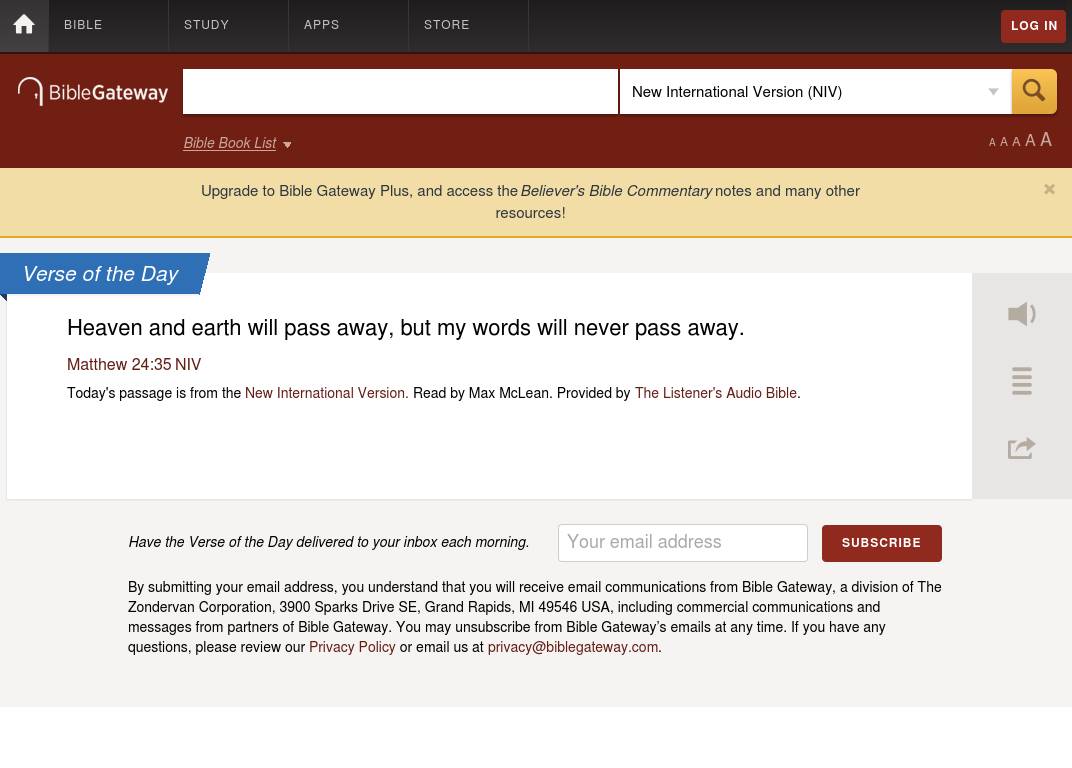Play the verse audio speaker icon
Viewport: 1072px width, 768px height.
point(1021,314)
